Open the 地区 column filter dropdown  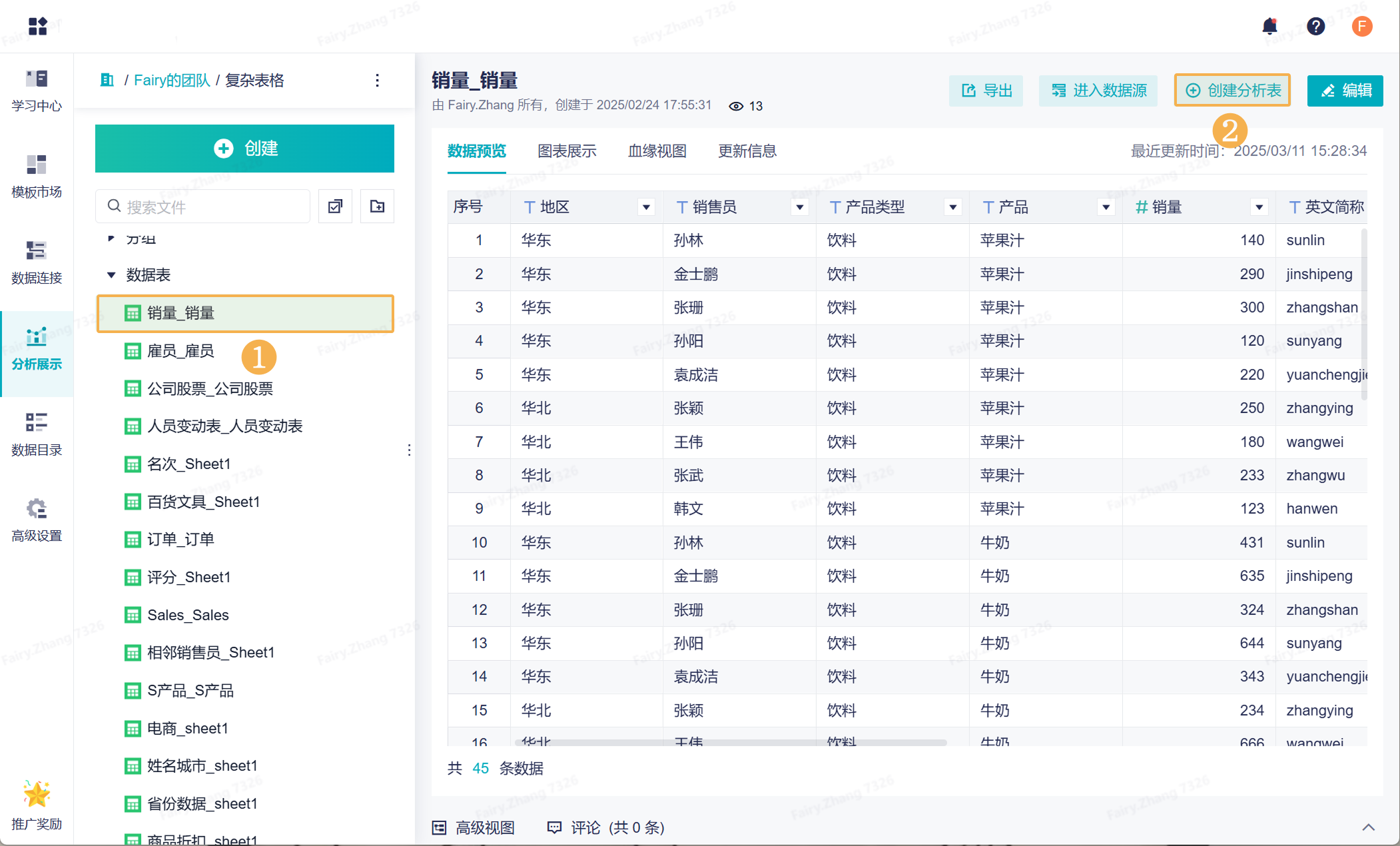[645, 207]
